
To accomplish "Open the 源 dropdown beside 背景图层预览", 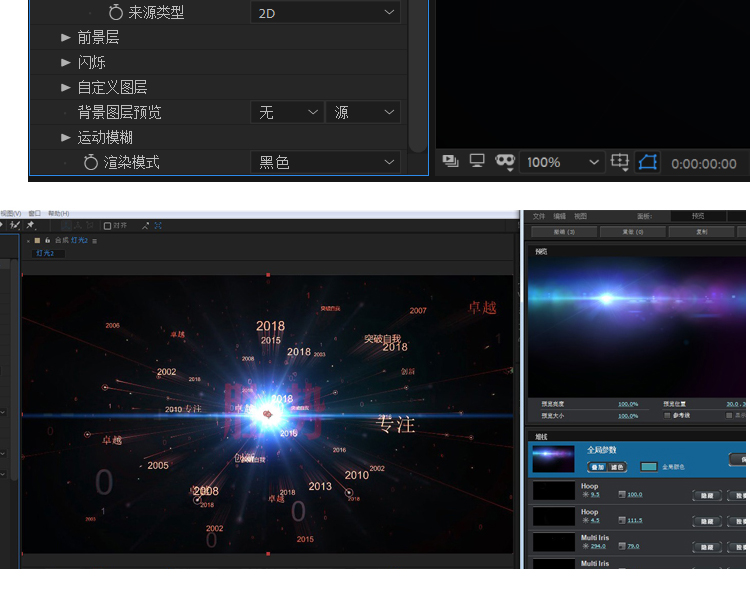I will click(x=363, y=112).
